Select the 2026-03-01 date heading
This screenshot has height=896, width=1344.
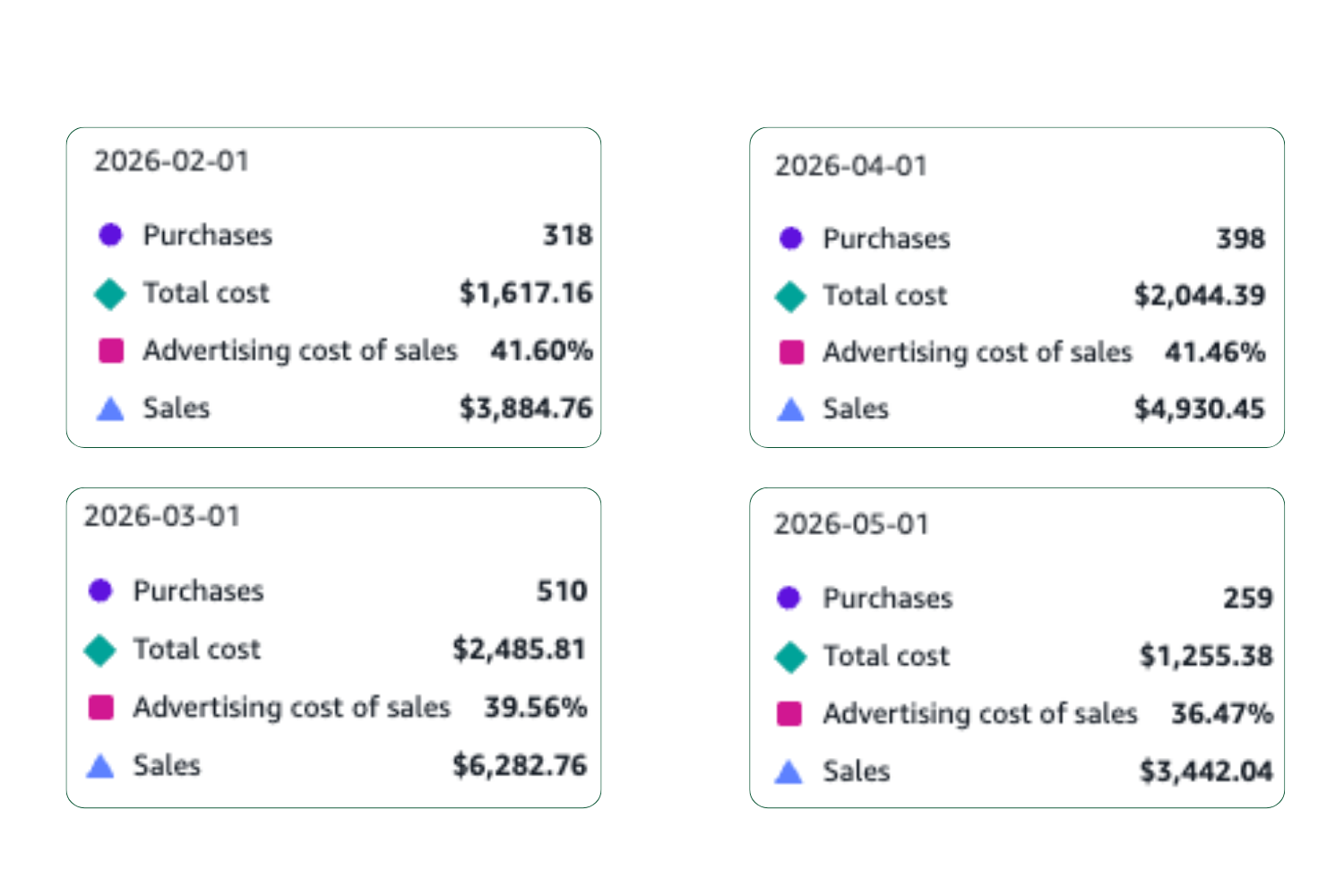click(x=162, y=516)
